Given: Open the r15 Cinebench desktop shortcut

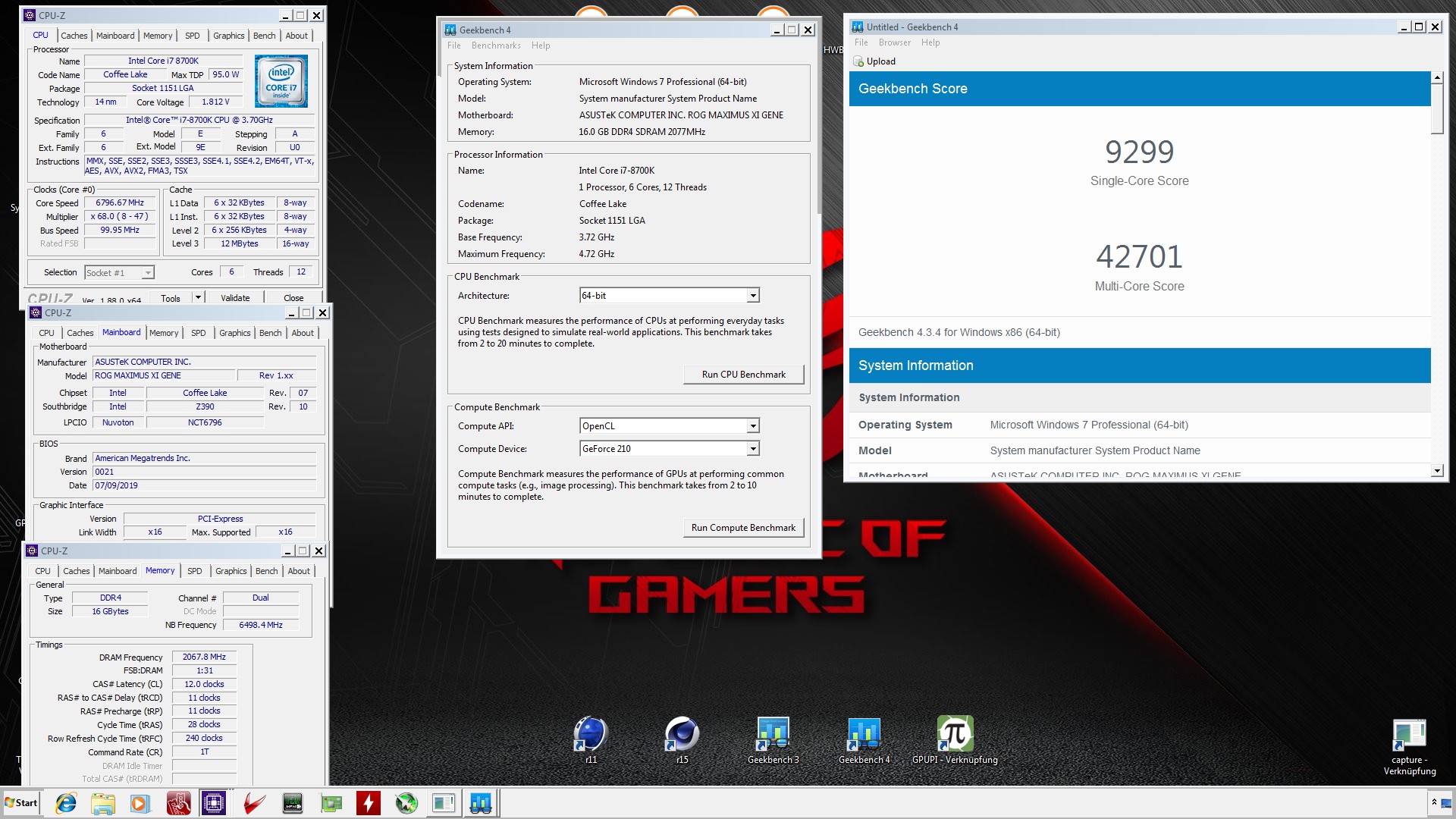Looking at the screenshot, I should pos(682,734).
